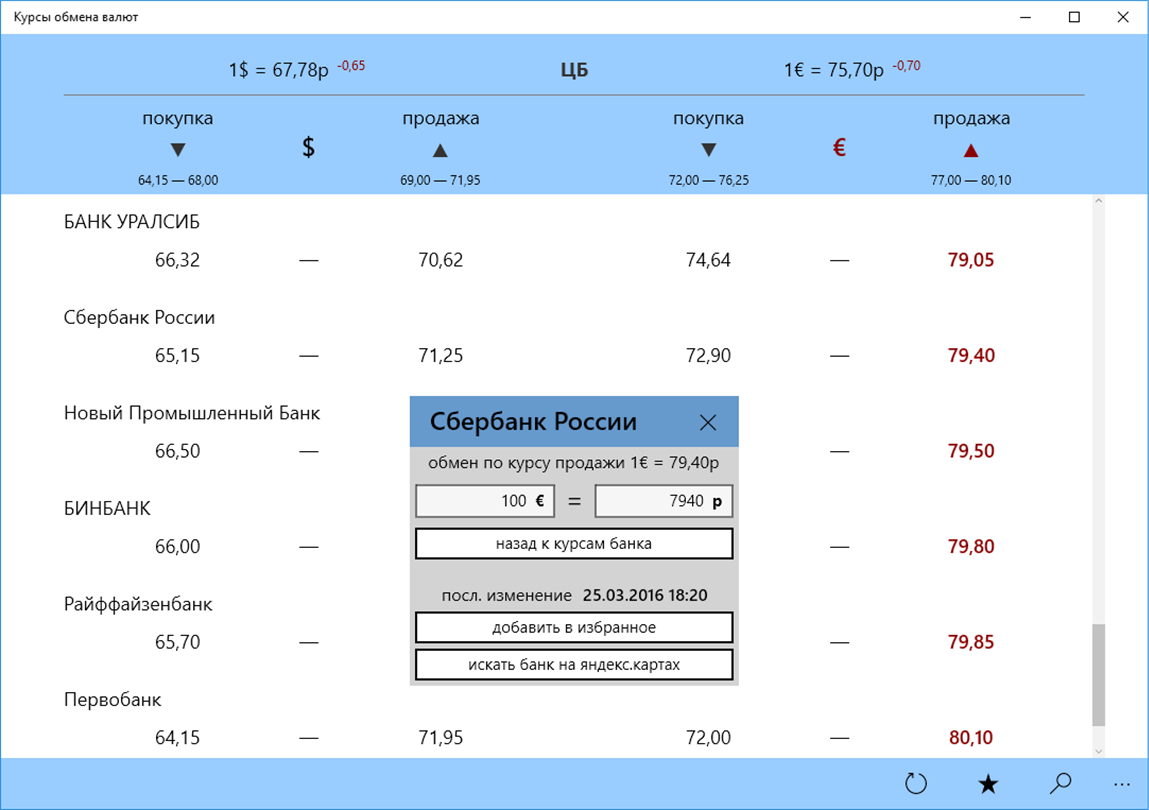Click Первобанк dollar sell rate 71,95
The image size is (1149, 810).
click(440, 737)
